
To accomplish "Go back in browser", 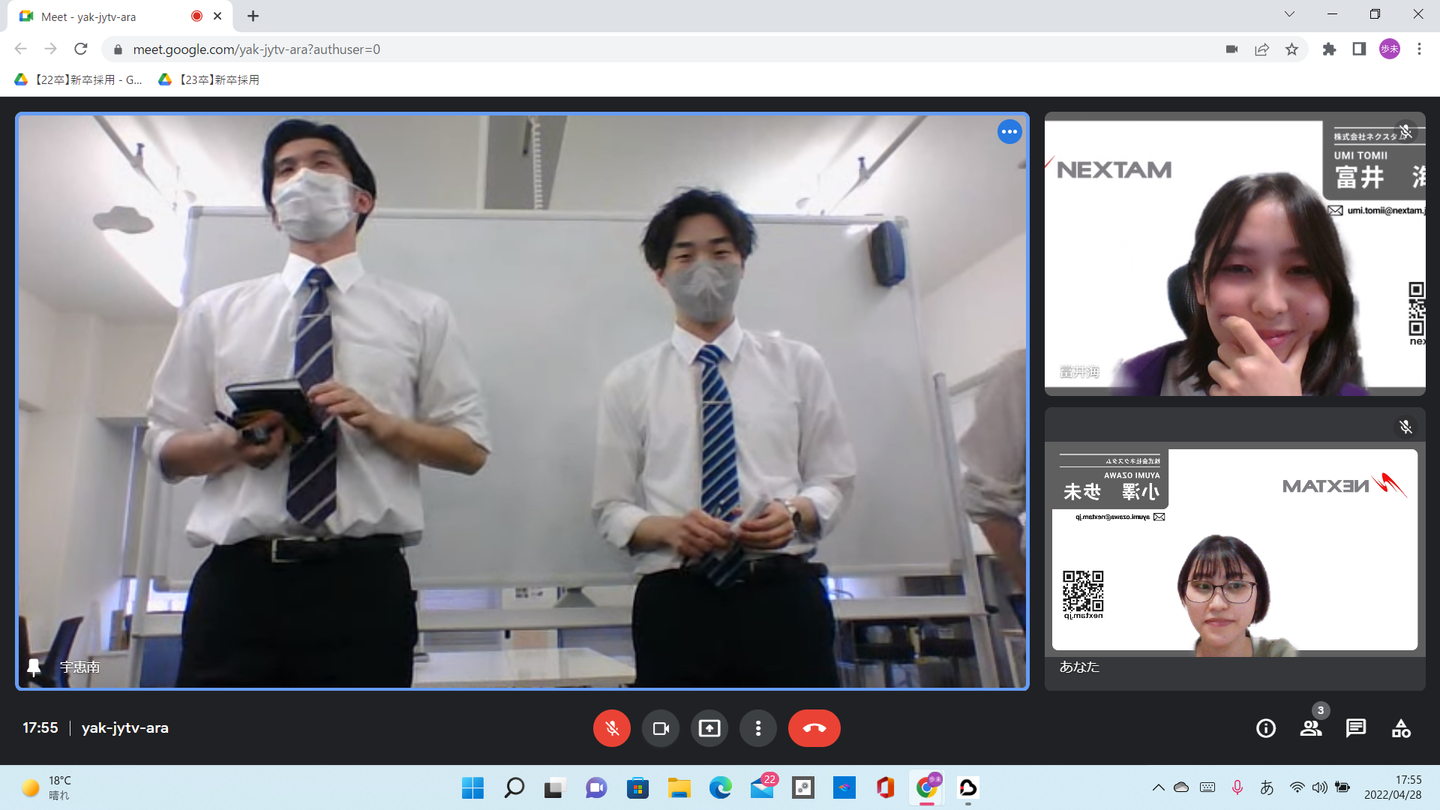I will [21, 49].
